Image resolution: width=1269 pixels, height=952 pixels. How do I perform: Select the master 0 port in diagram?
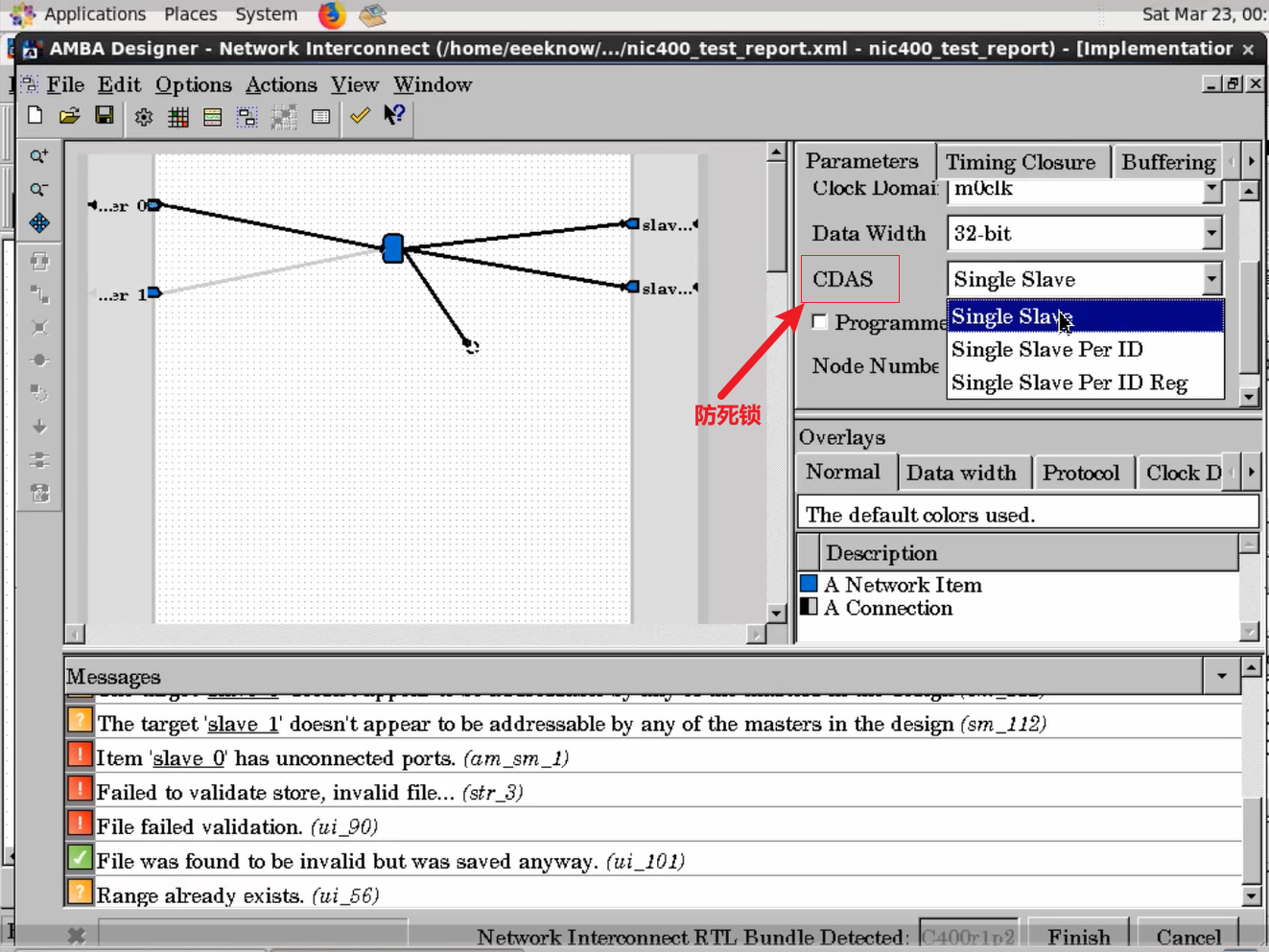153,205
